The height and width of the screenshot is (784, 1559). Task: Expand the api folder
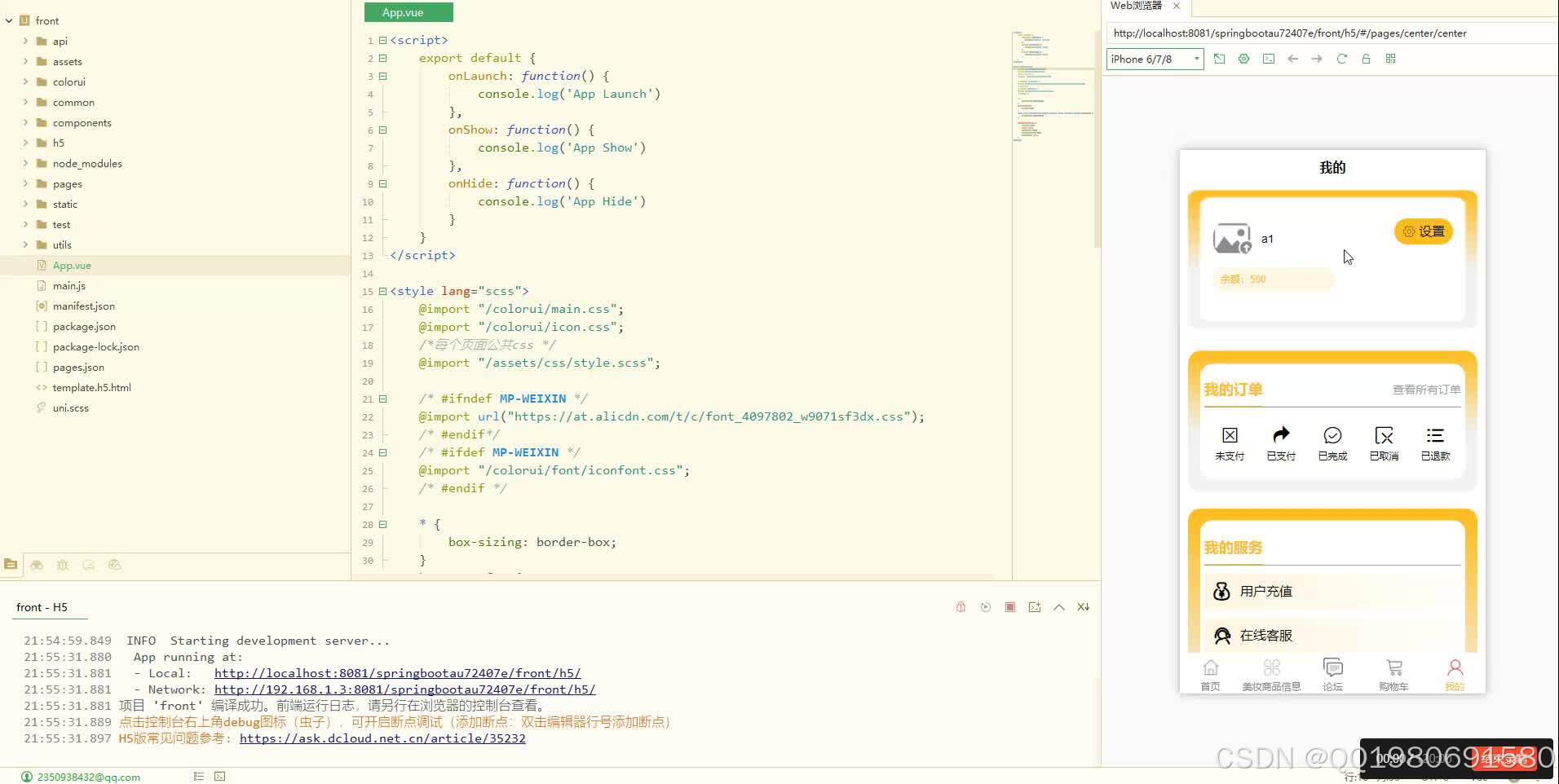[25, 41]
